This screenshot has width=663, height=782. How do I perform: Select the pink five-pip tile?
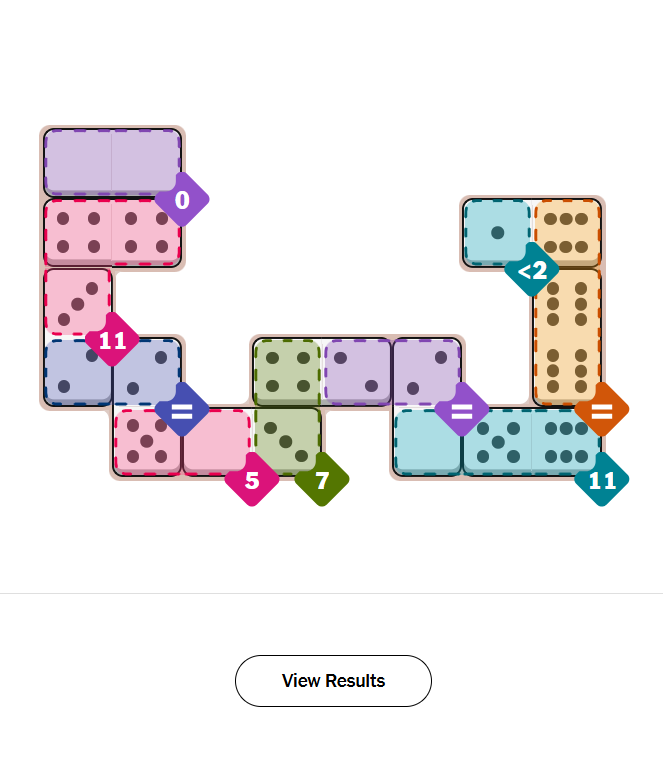(147, 441)
